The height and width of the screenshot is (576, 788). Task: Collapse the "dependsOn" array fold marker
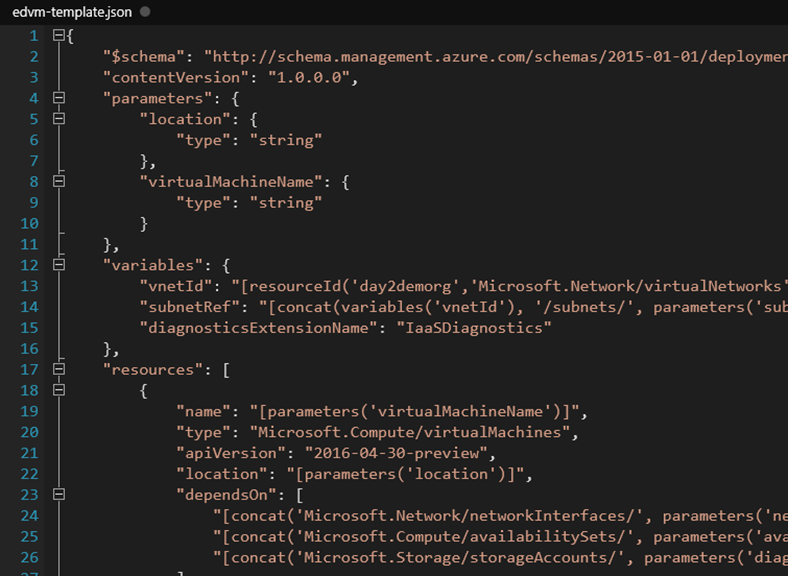click(58, 494)
